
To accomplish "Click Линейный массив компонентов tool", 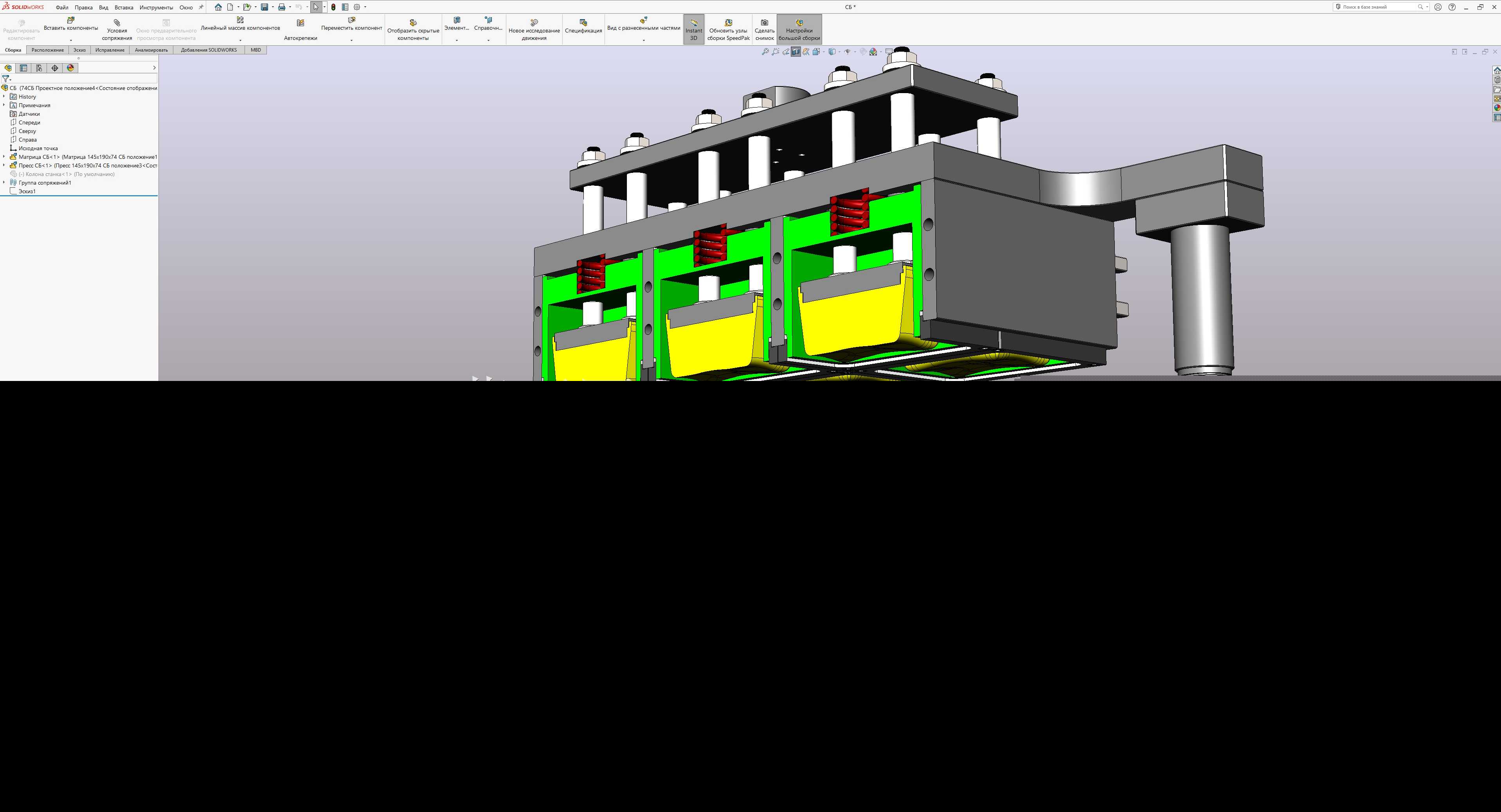I will pyautogui.click(x=240, y=24).
